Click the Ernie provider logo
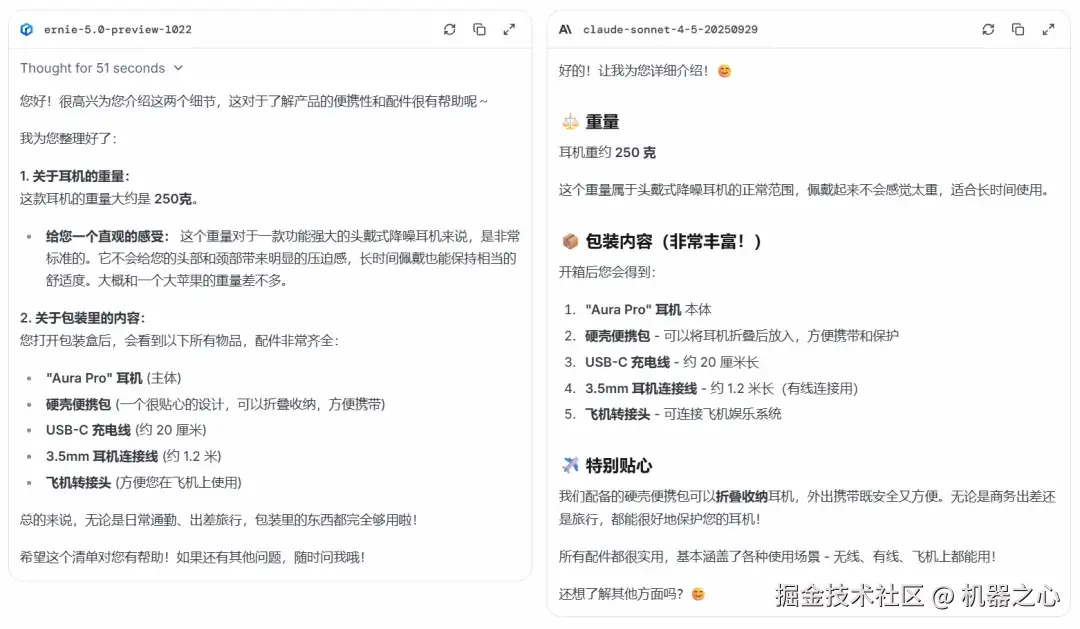 click(x=26, y=29)
